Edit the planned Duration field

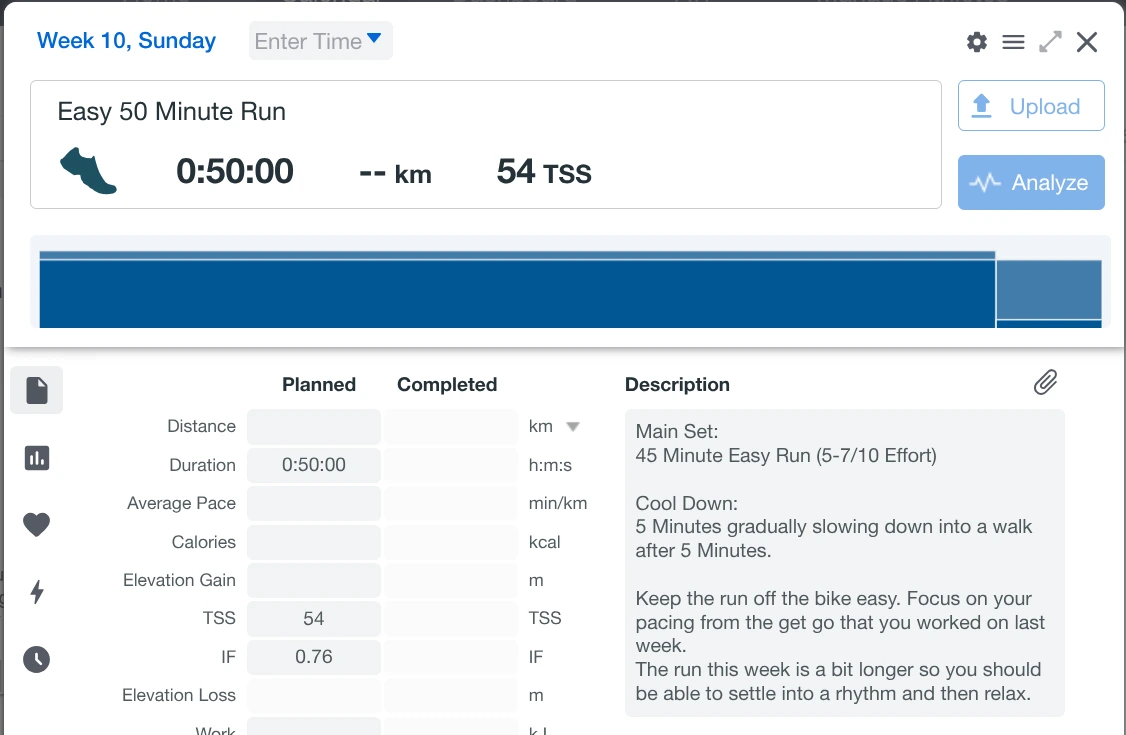tap(314, 465)
